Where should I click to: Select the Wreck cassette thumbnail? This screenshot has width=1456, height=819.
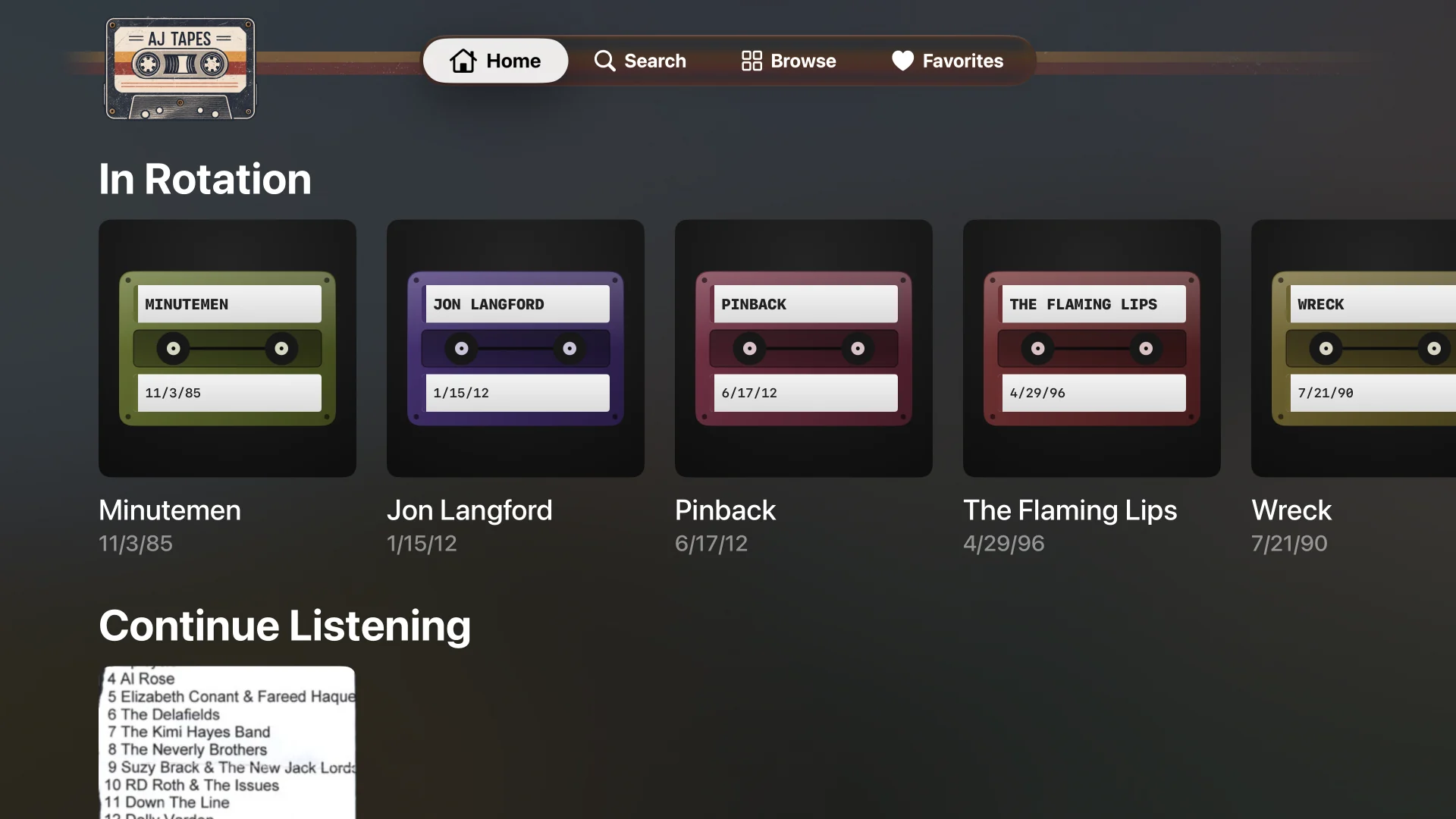(x=1354, y=348)
